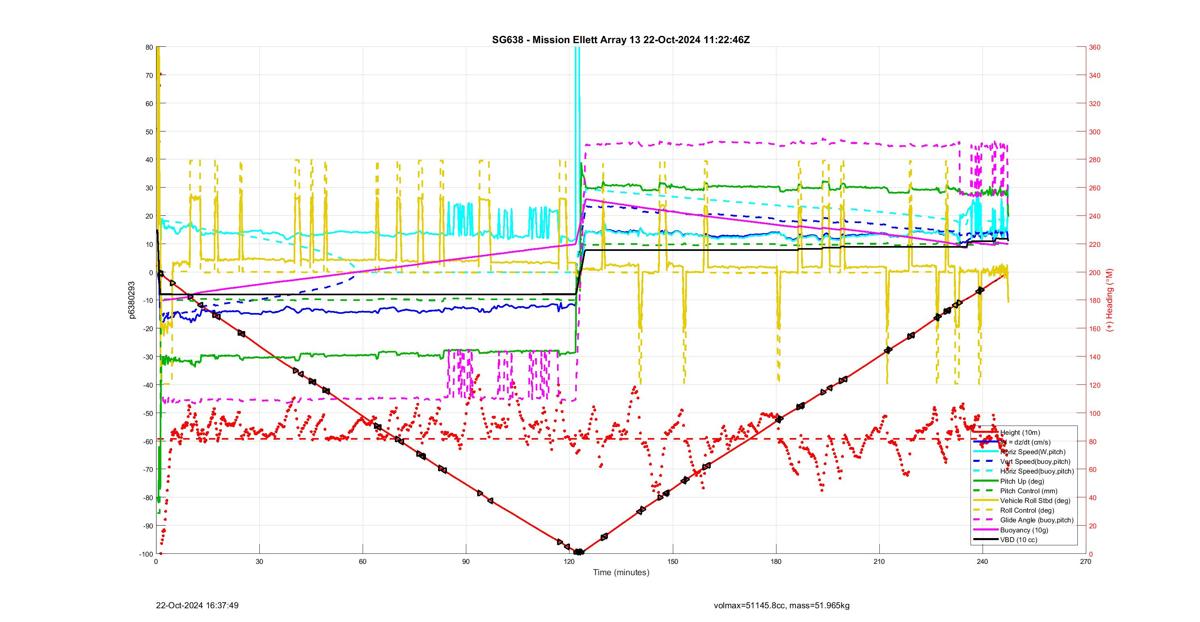Viewport: 1200px width, 622px height.
Task: Click the 'volmax=51145.8cc, mass=51.965kg' footer text
Action: 782,605
